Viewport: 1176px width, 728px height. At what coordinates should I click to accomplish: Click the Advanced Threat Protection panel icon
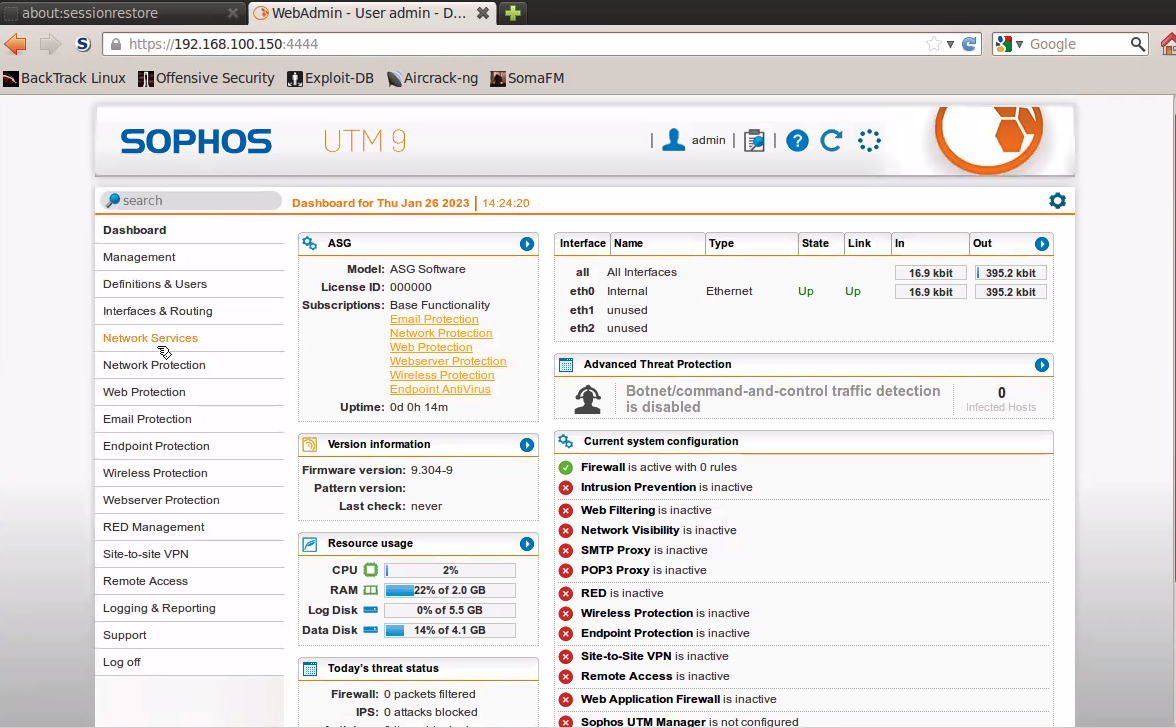tap(566, 364)
